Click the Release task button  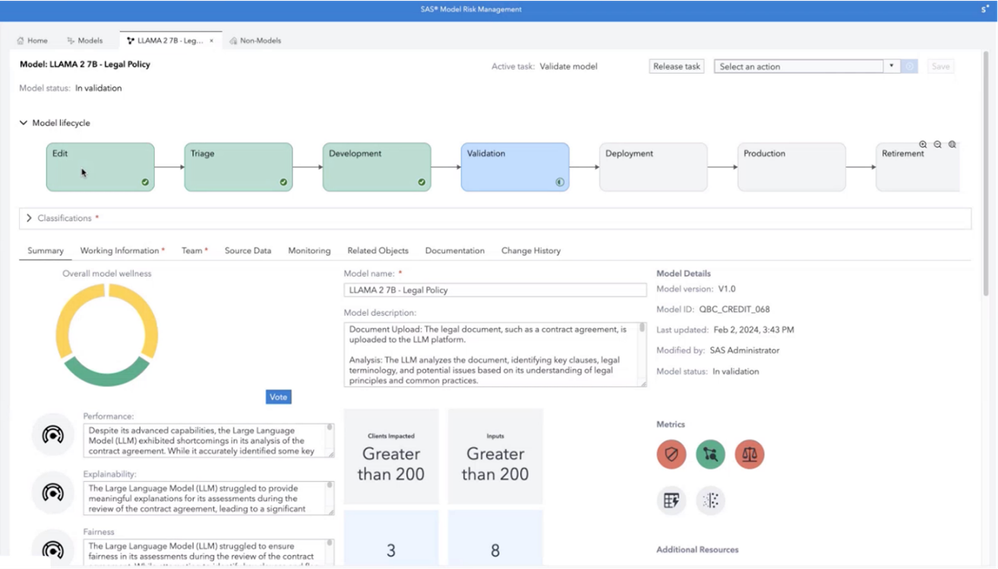pos(677,66)
